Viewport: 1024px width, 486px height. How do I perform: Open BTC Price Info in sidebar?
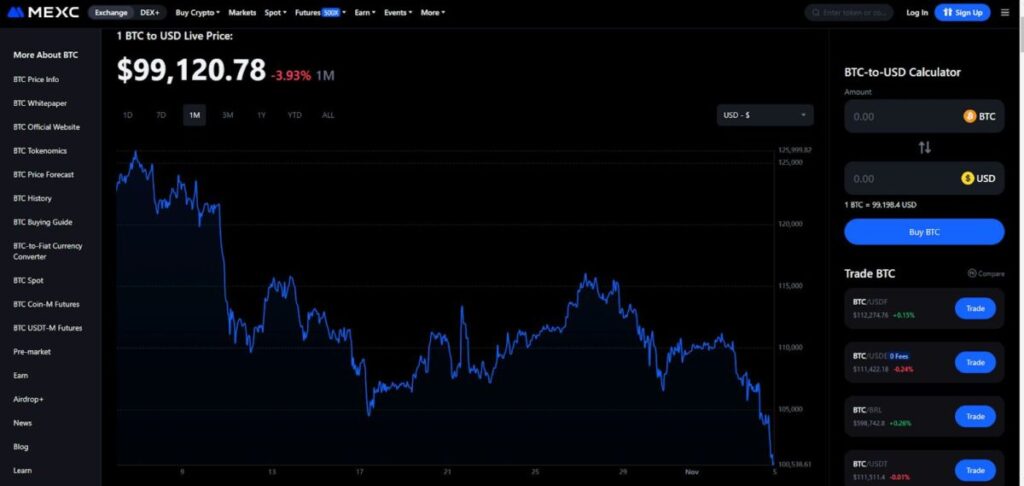pos(36,79)
